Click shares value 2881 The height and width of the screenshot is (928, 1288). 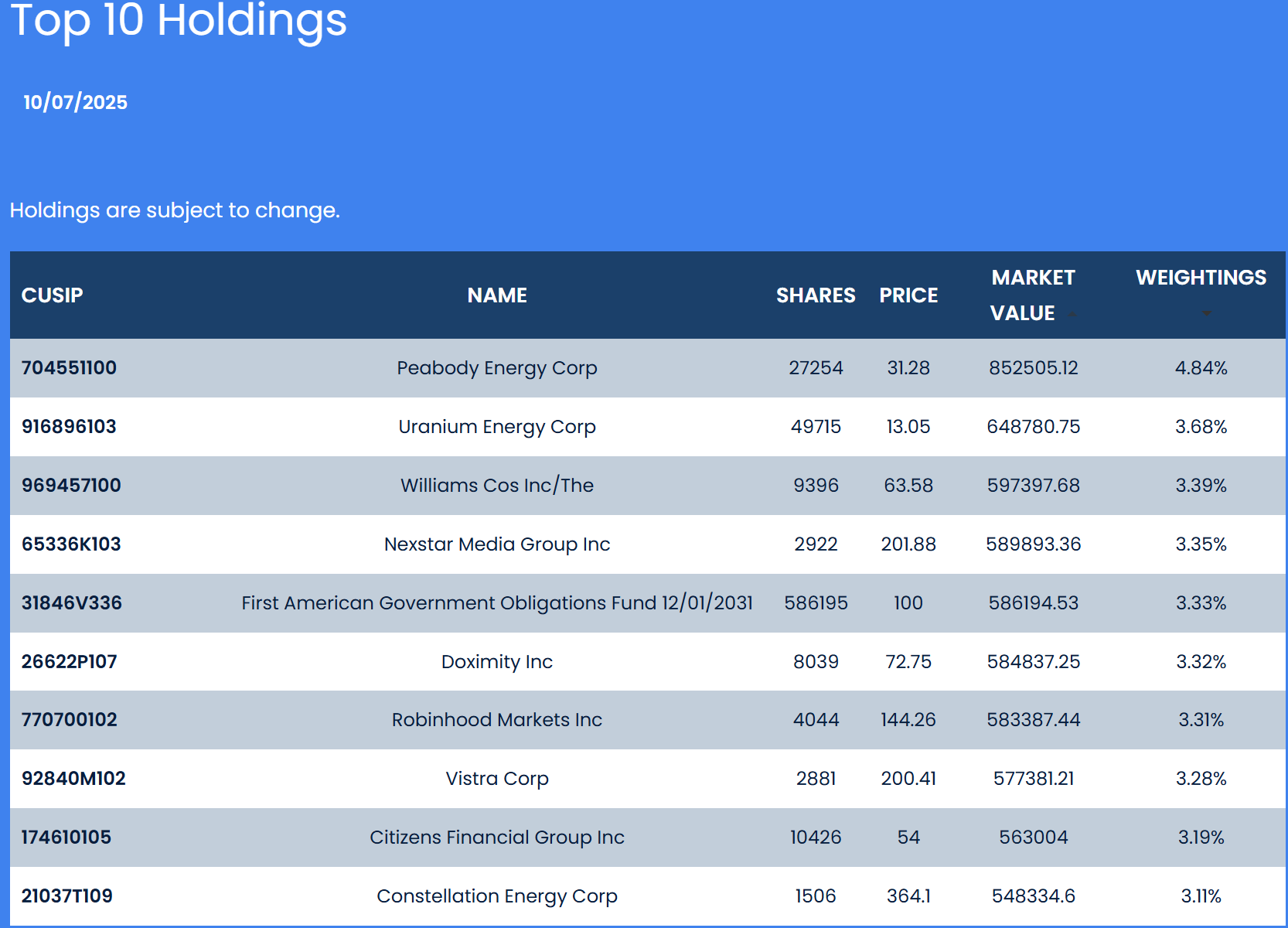coord(816,779)
